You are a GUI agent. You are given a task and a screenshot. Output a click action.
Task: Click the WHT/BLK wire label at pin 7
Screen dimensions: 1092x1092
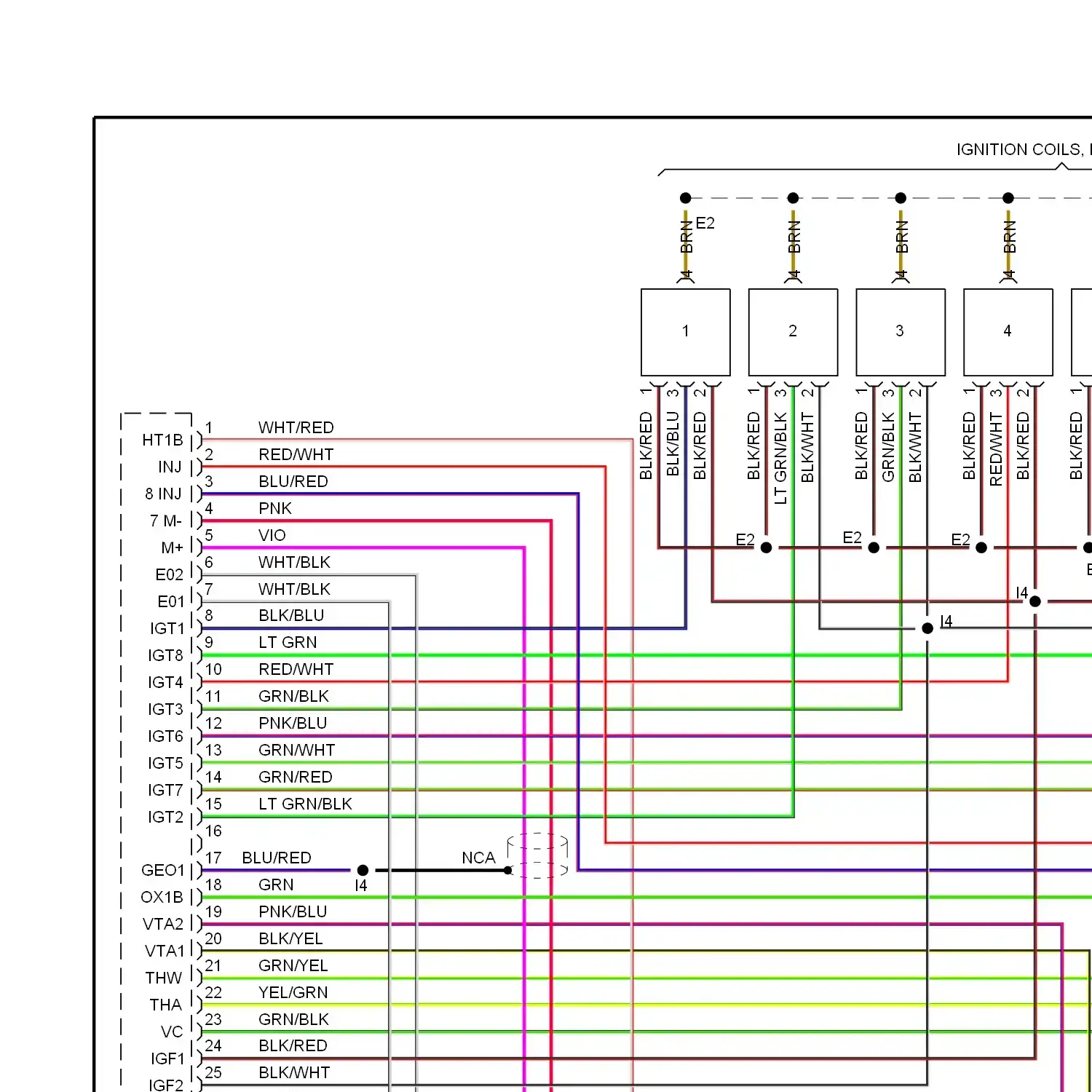295,590
